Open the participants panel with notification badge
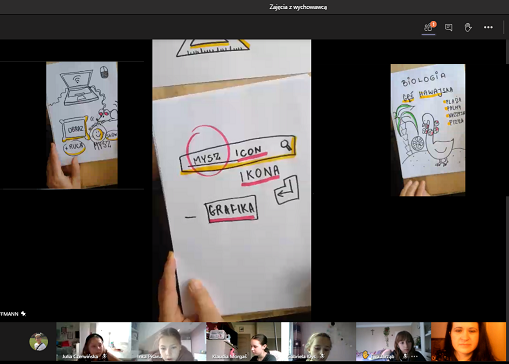Image resolution: width=509 pixels, height=364 pixels. tap(429, 27)
